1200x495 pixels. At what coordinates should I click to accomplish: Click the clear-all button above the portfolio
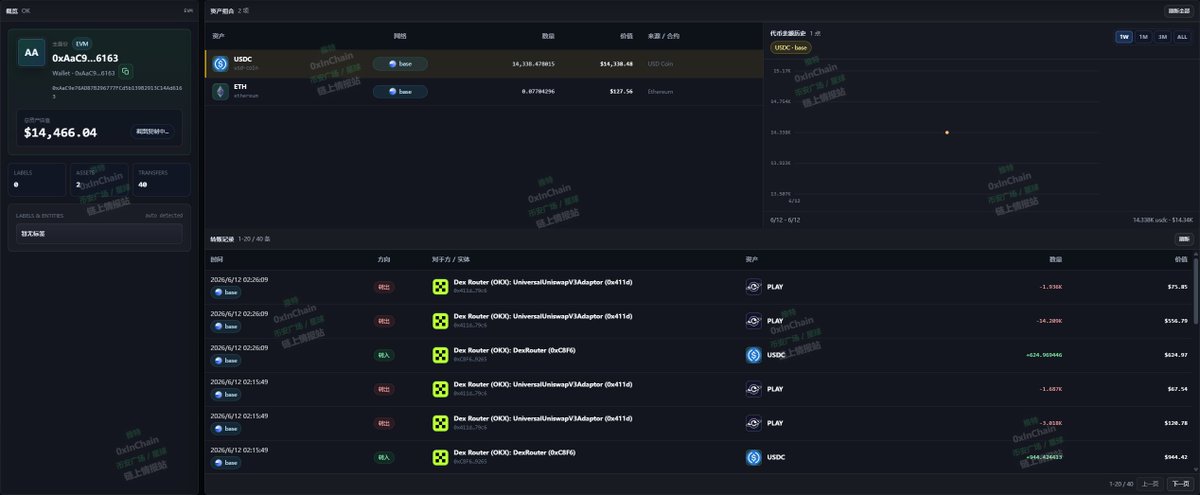(1179, 11)
